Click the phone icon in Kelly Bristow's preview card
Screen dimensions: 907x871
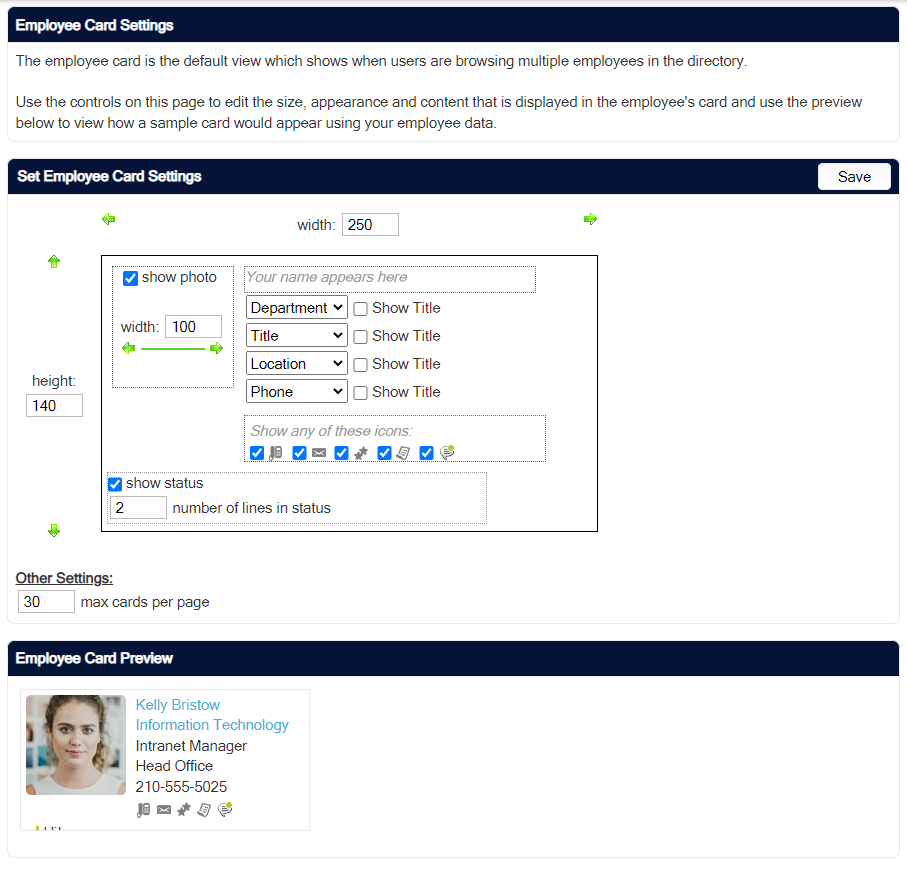[143, 810]
